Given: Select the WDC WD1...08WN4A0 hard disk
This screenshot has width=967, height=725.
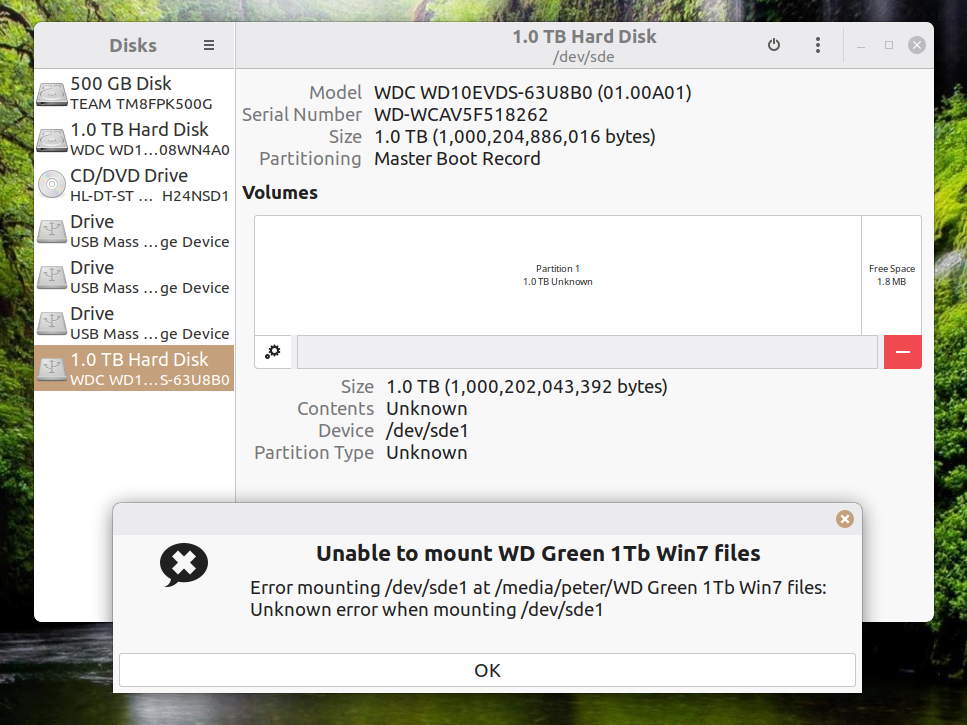Looking at the screenshot, I should tap(134, 139).
